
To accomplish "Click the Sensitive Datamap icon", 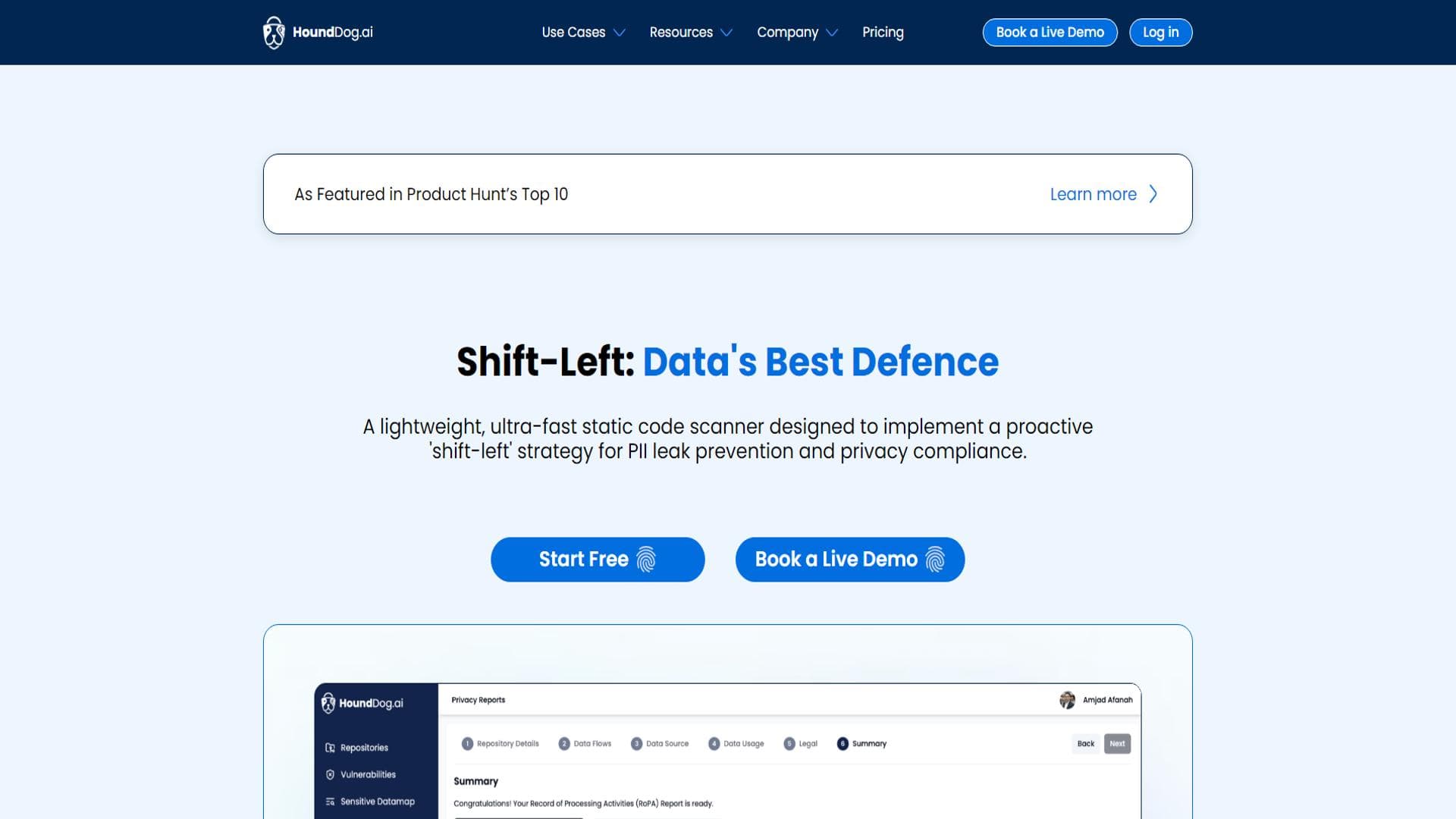I will 330,802.
